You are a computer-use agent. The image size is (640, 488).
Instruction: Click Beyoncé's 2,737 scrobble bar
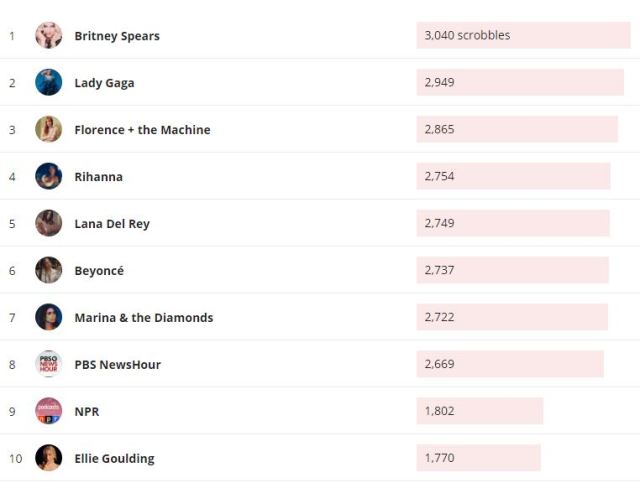pyautogui.click(x=512, y=271)
